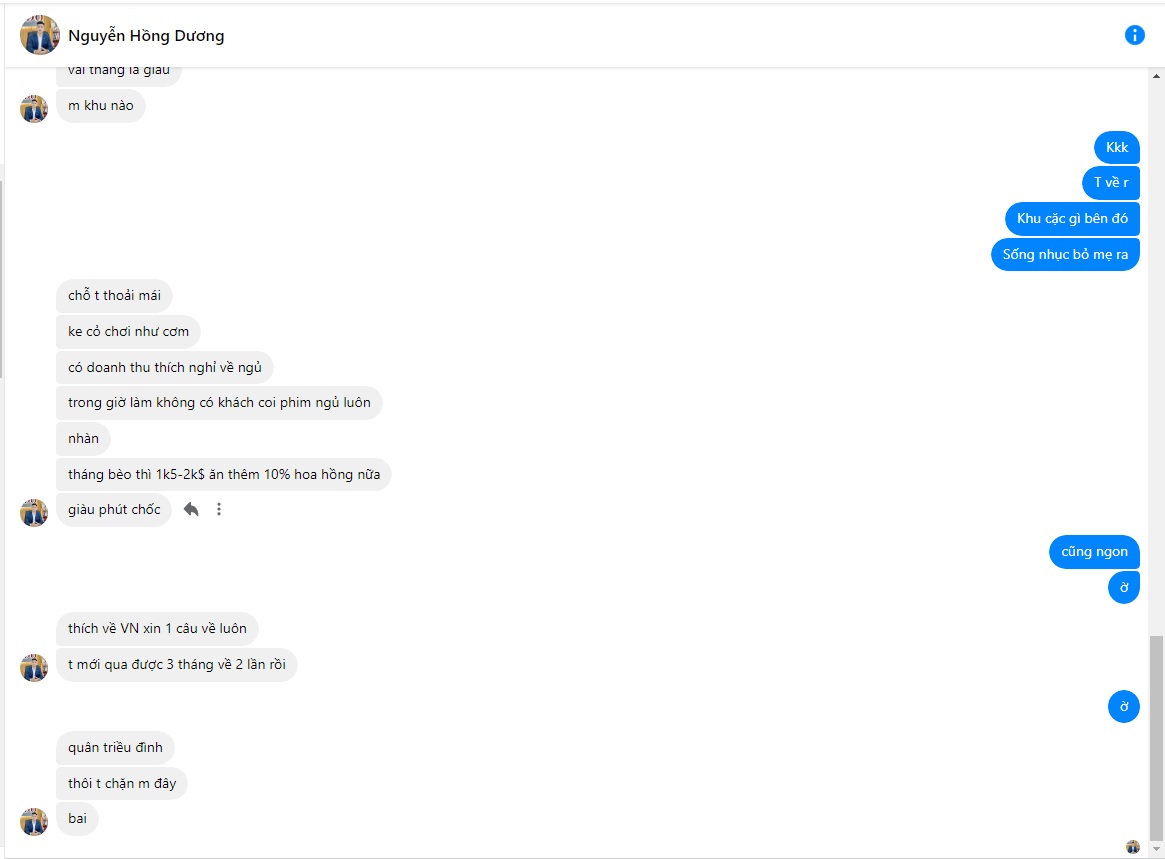Click the chat vertical scrollbar thumb
Image resolution: width=1165 pixels, height=859 pixels.
tap(1155, 735)
